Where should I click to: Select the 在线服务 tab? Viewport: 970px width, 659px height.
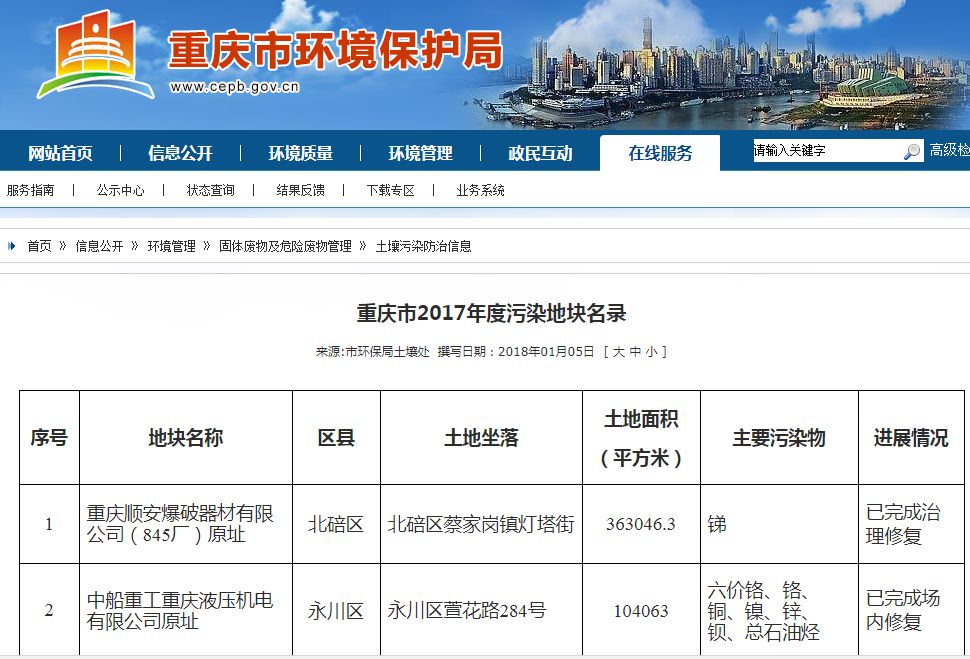pos(660,153)
